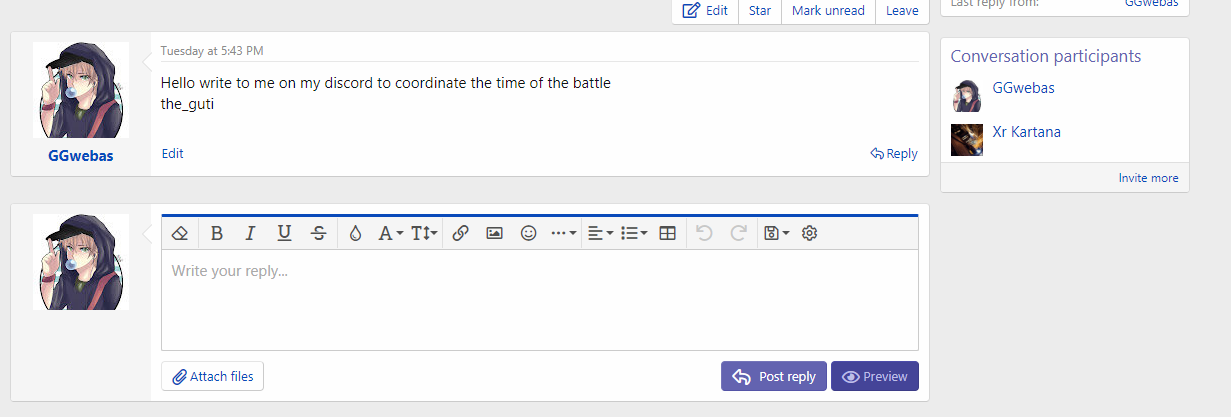Toggle underline formatting
1231x417 pixels.
click(x=284, y=233)
